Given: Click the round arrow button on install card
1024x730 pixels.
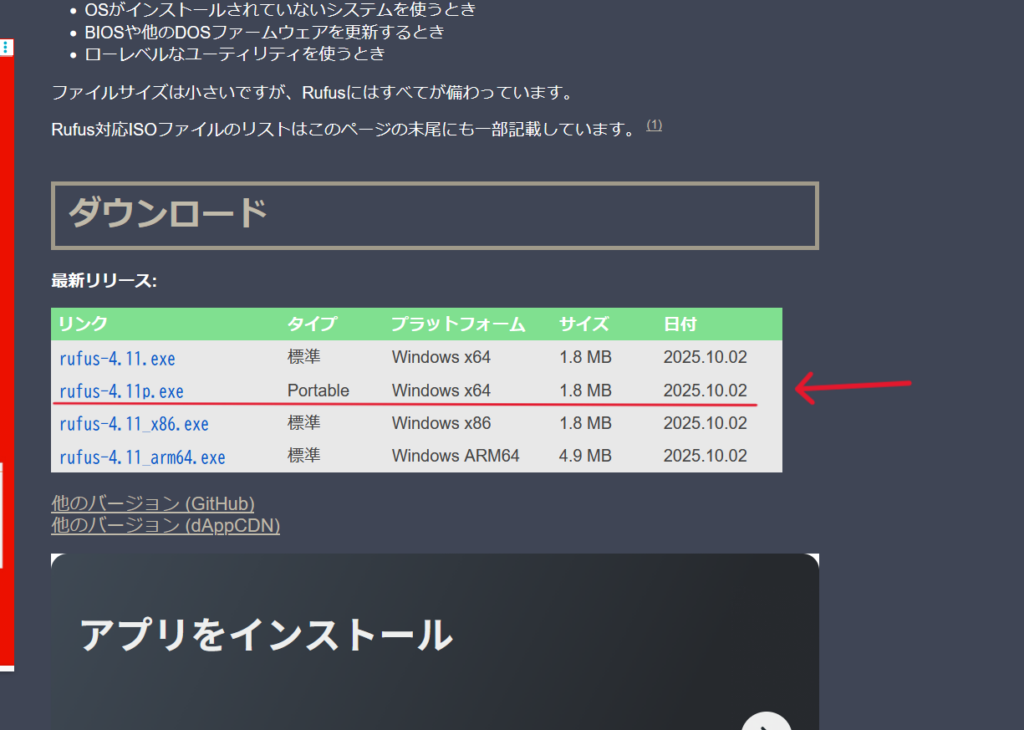Looking at the screenshot, I should [x=767, y=722].
